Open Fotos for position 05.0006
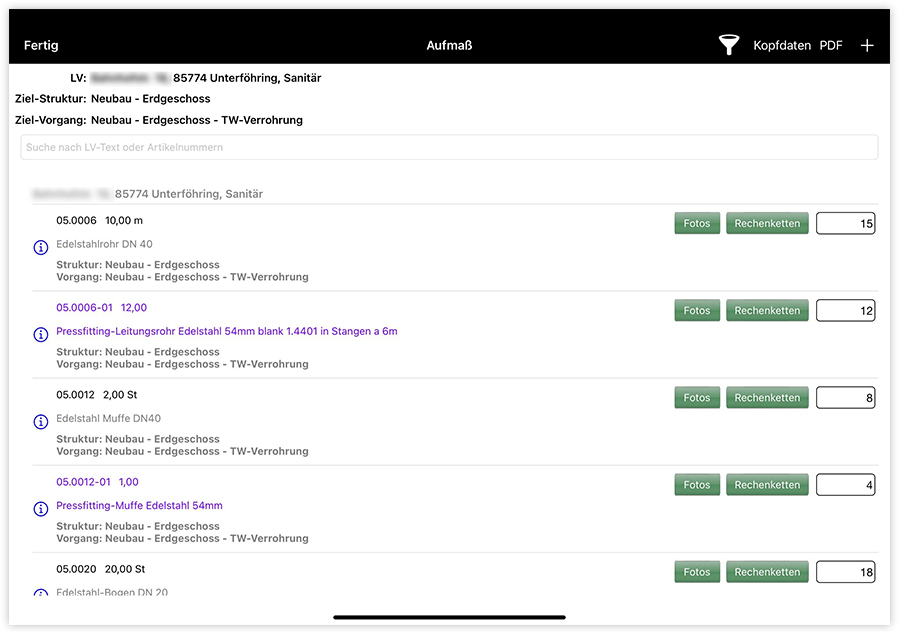 point(697,223)
